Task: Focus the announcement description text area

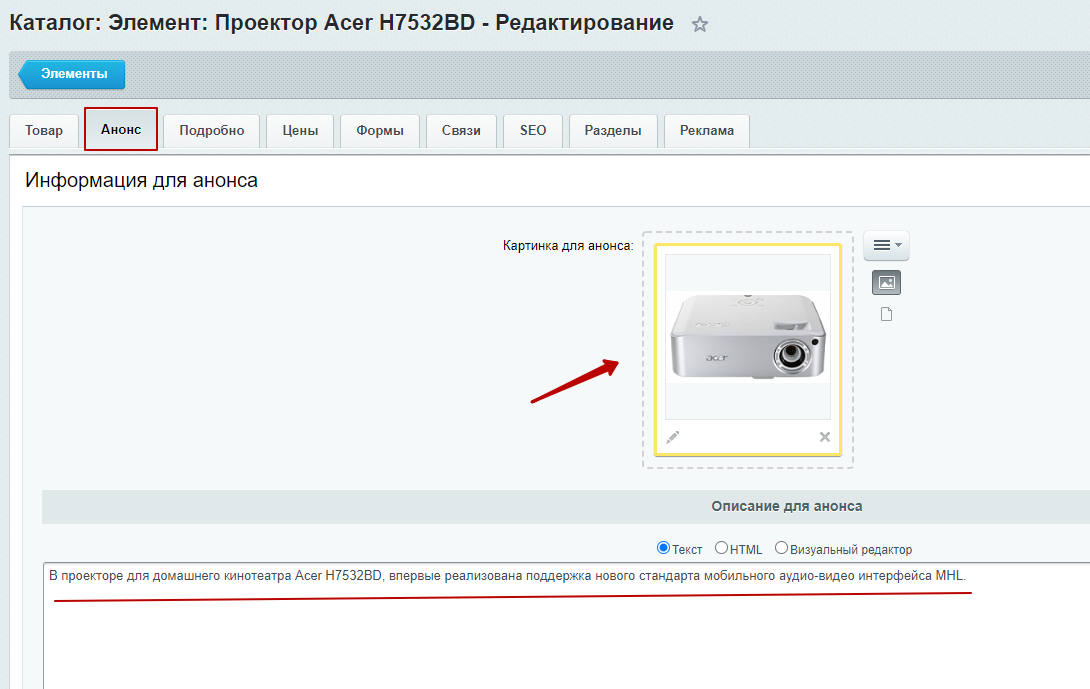Action: [567, 626]
